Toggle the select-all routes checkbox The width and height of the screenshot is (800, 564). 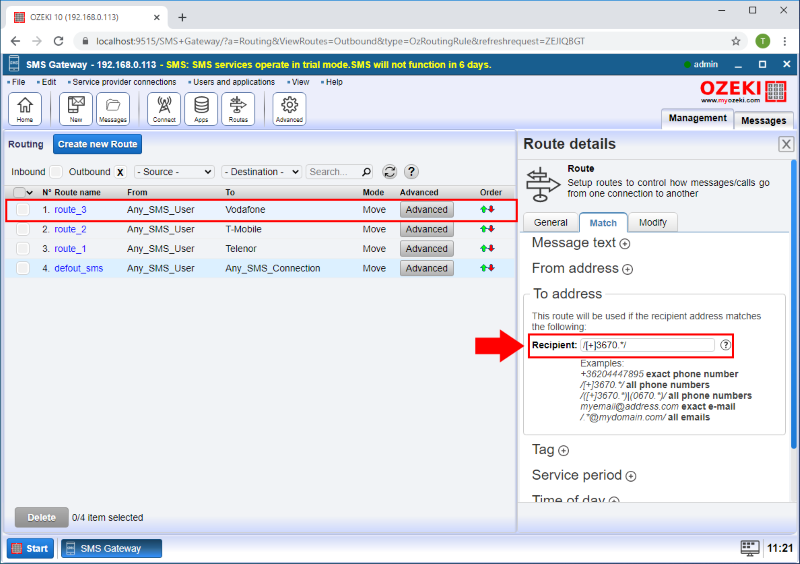tap(19, 192)
